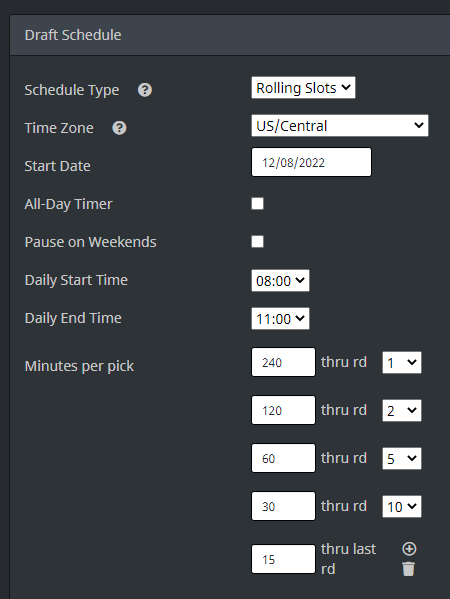Viewport: 450px width, 599px height.
Task: Open the Schedule Type dropdown
Action: pyautogui.click(x=303, y=88)
